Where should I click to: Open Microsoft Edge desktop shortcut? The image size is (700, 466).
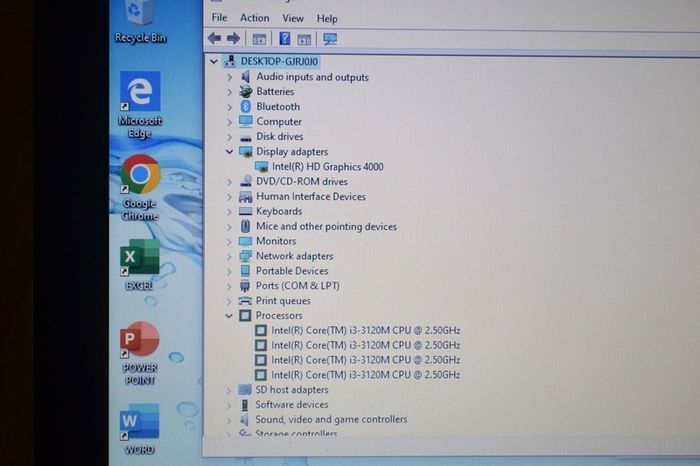140,105
